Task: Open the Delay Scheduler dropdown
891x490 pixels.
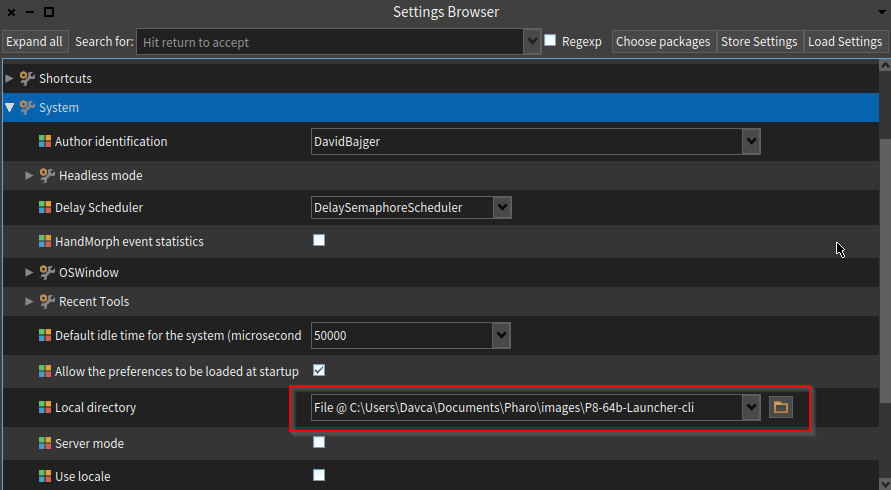Action: 502,207
